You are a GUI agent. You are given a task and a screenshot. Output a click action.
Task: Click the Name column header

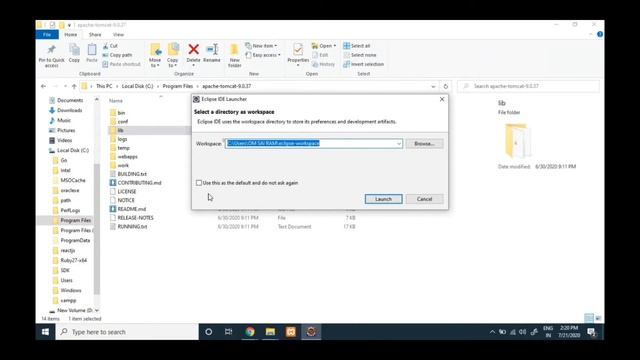click(x=116, y=100)
